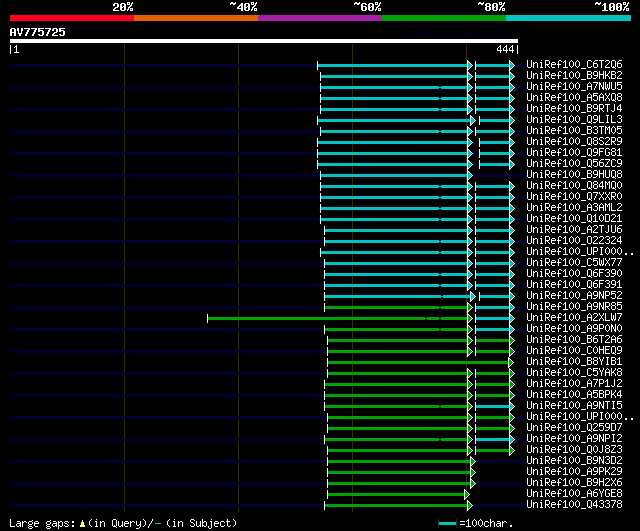Click the UniRef100_A9P0N0 label

[x=574, y=329]
